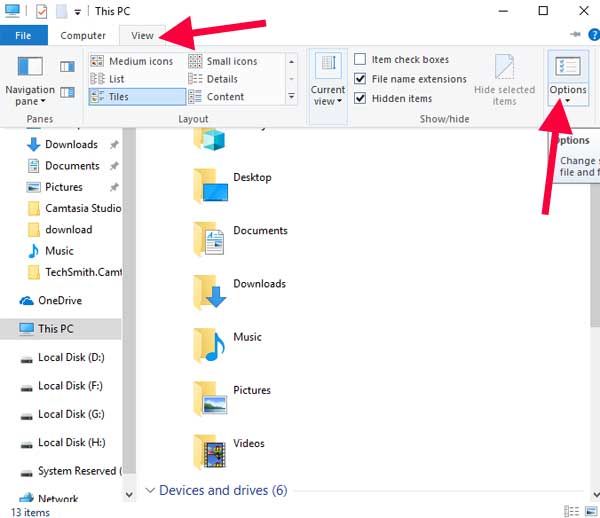Click the help question mark icon
This screenshot has height=518, width=600.
594,35
